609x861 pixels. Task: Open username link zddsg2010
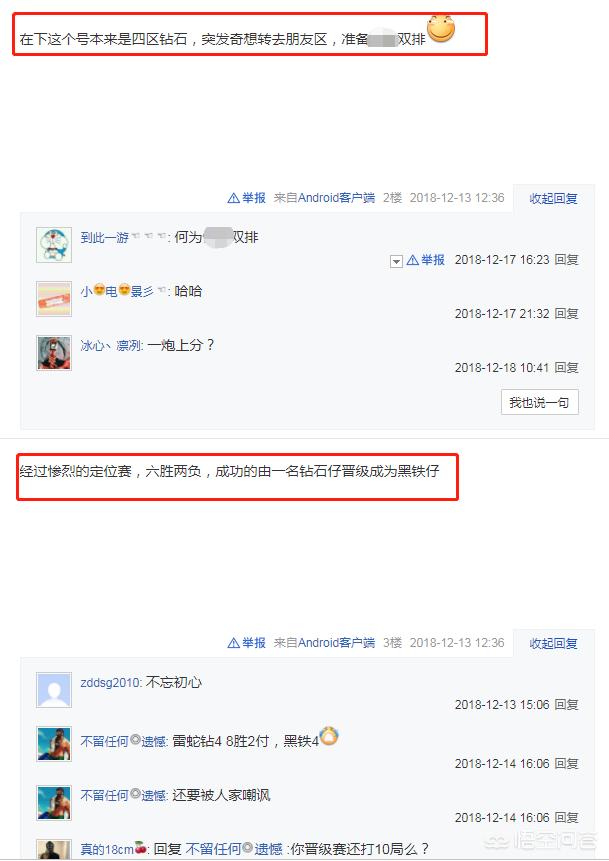[111, 683]
